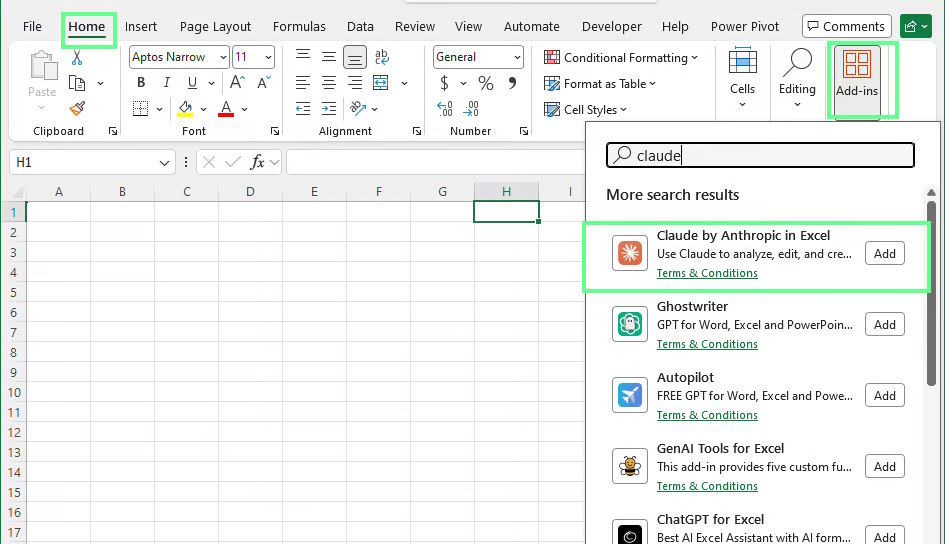The width and height of the screenshot is (945, 544).
Task: Open the Comments button
Action: [x=847, y=27]
